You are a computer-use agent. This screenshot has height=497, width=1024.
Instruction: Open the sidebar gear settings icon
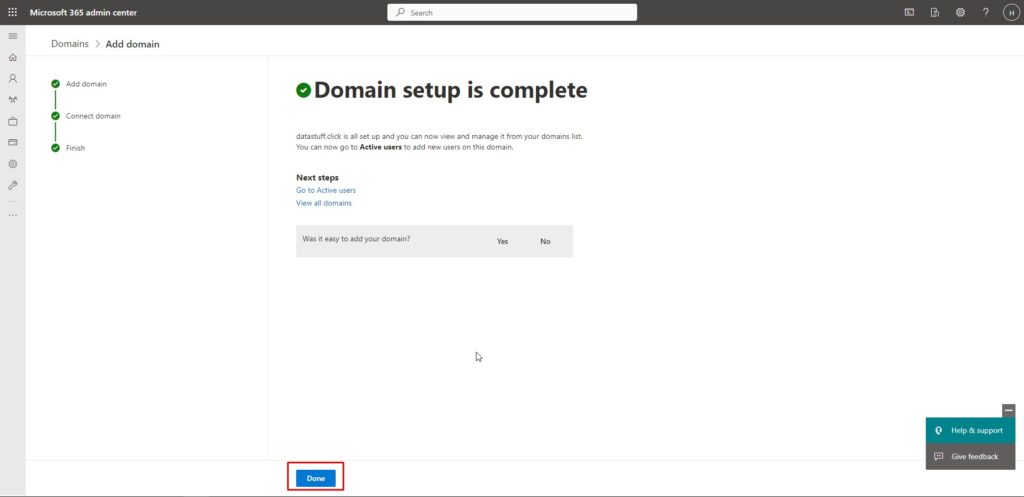pyautogui.click(x=12, y=163)
